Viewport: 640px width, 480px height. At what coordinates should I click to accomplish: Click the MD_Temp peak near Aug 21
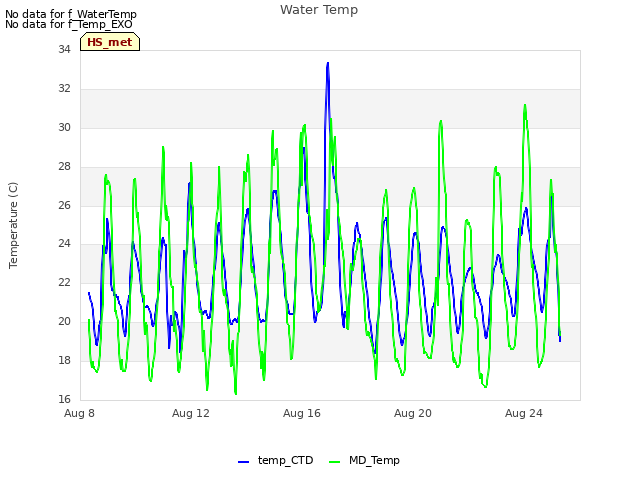(x=441, y=121)
